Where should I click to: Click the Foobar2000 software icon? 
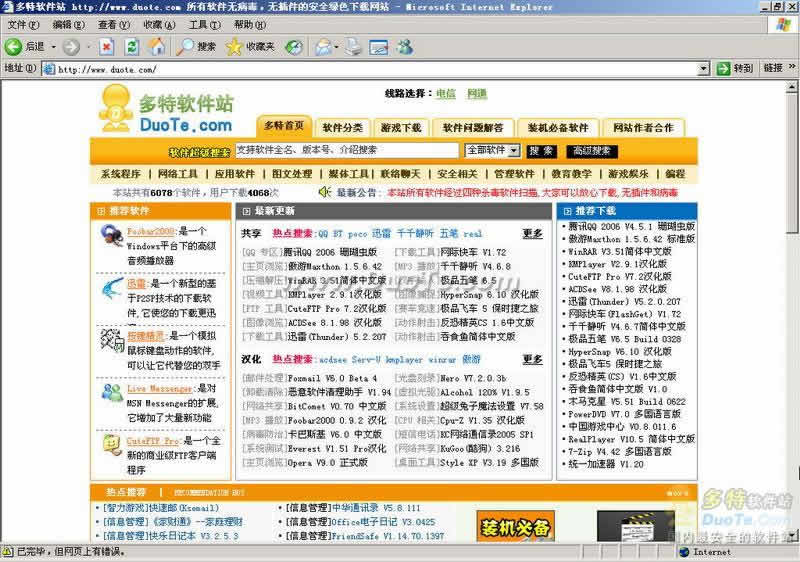click(x=112, y=238)
